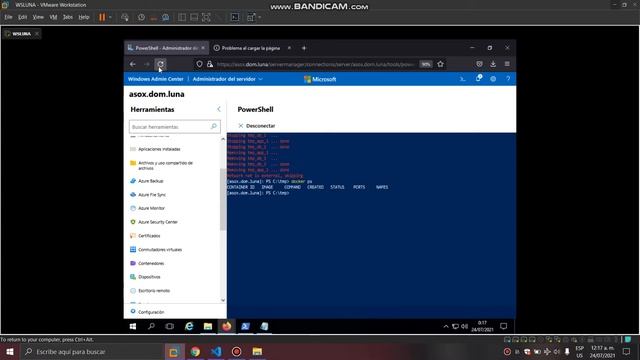Show hidden icons in guest tray
This screenshot has width=640, height=360.
click(446, 326)
